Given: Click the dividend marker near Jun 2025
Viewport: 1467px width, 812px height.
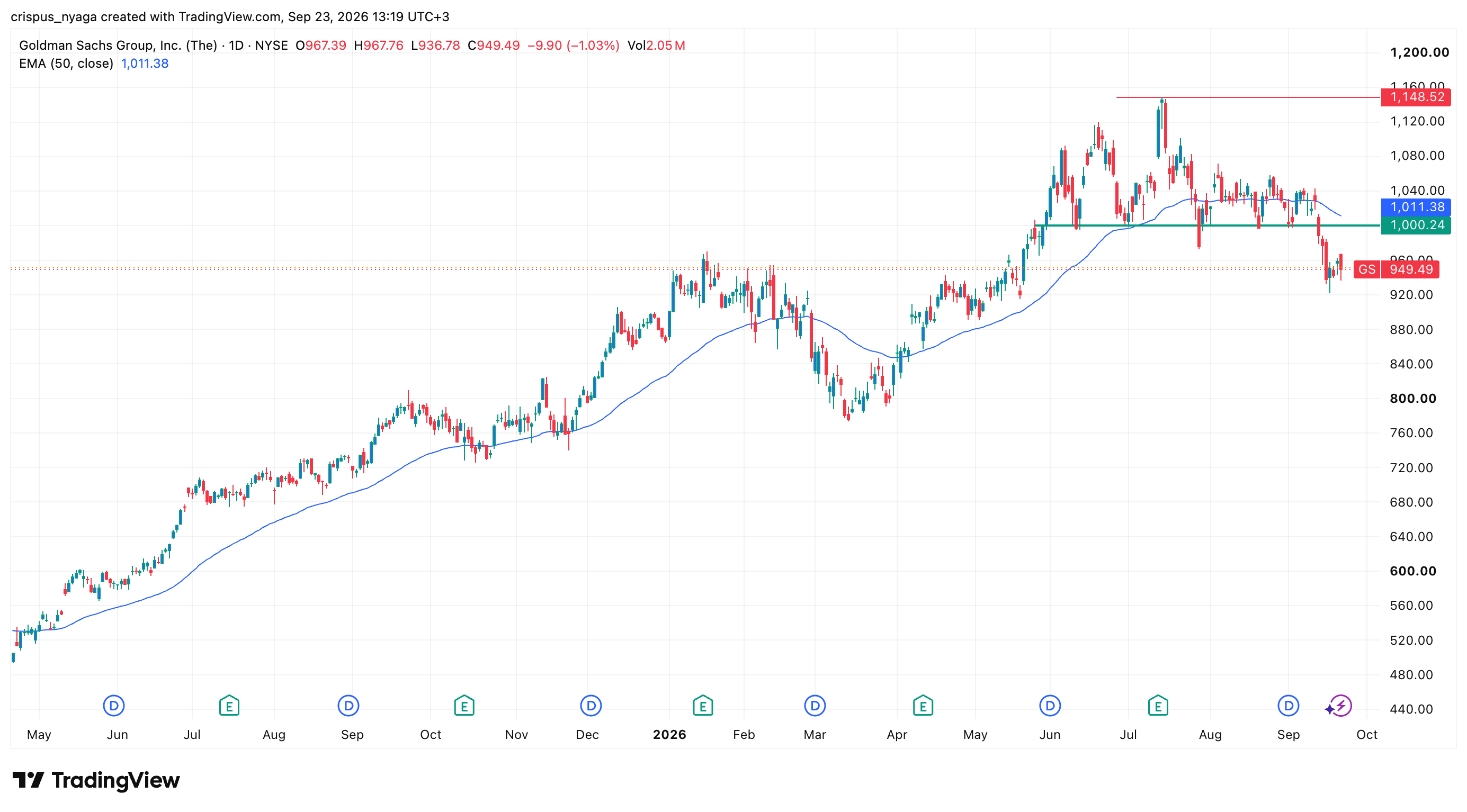Looking at the screenshot, I should point(114,706).
